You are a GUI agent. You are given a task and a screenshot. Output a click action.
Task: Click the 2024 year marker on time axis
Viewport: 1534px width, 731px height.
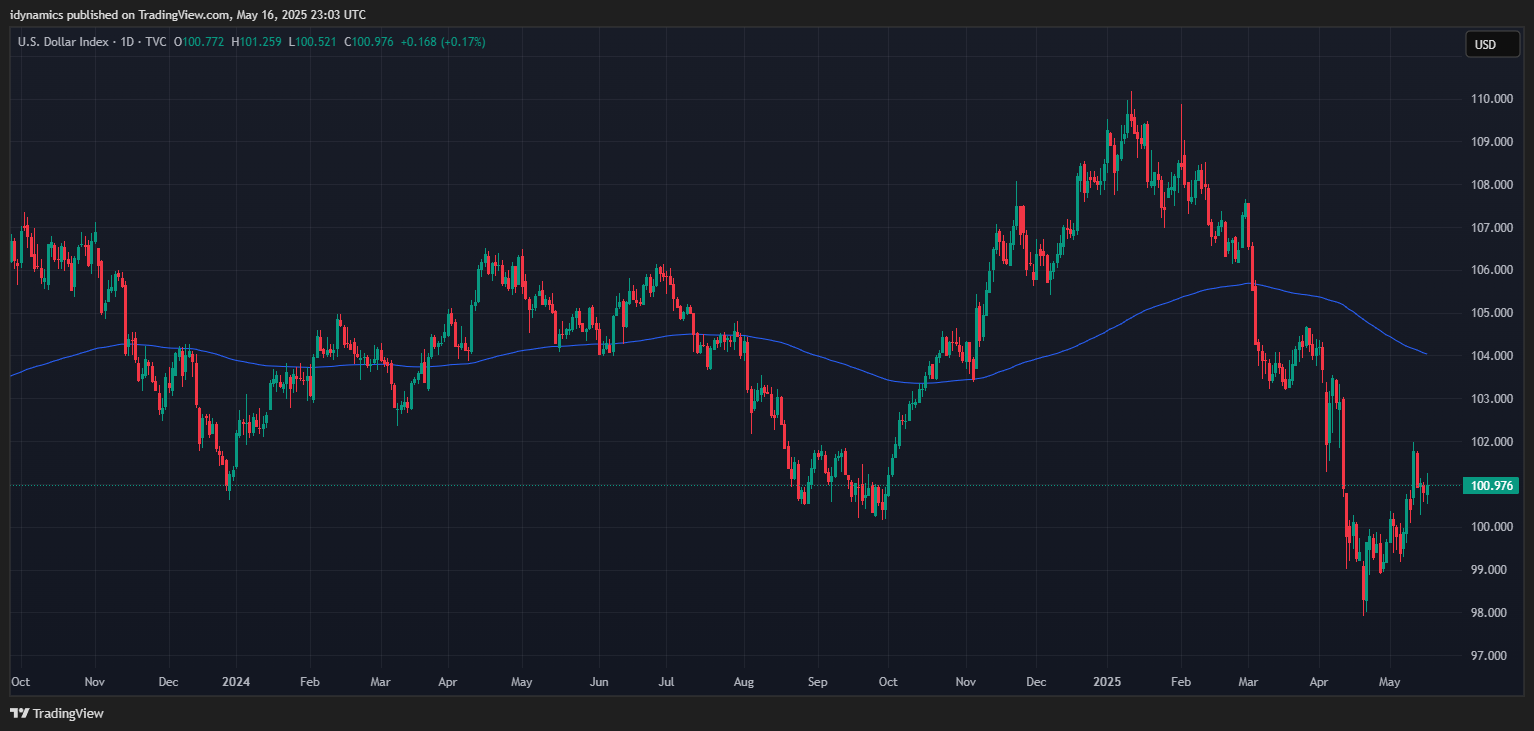pyautogui.click(x=236, y=682)
